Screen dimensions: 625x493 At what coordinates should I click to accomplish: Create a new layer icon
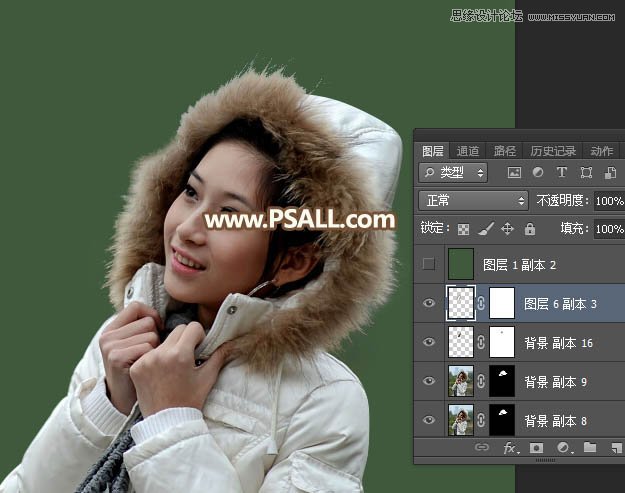617,448
